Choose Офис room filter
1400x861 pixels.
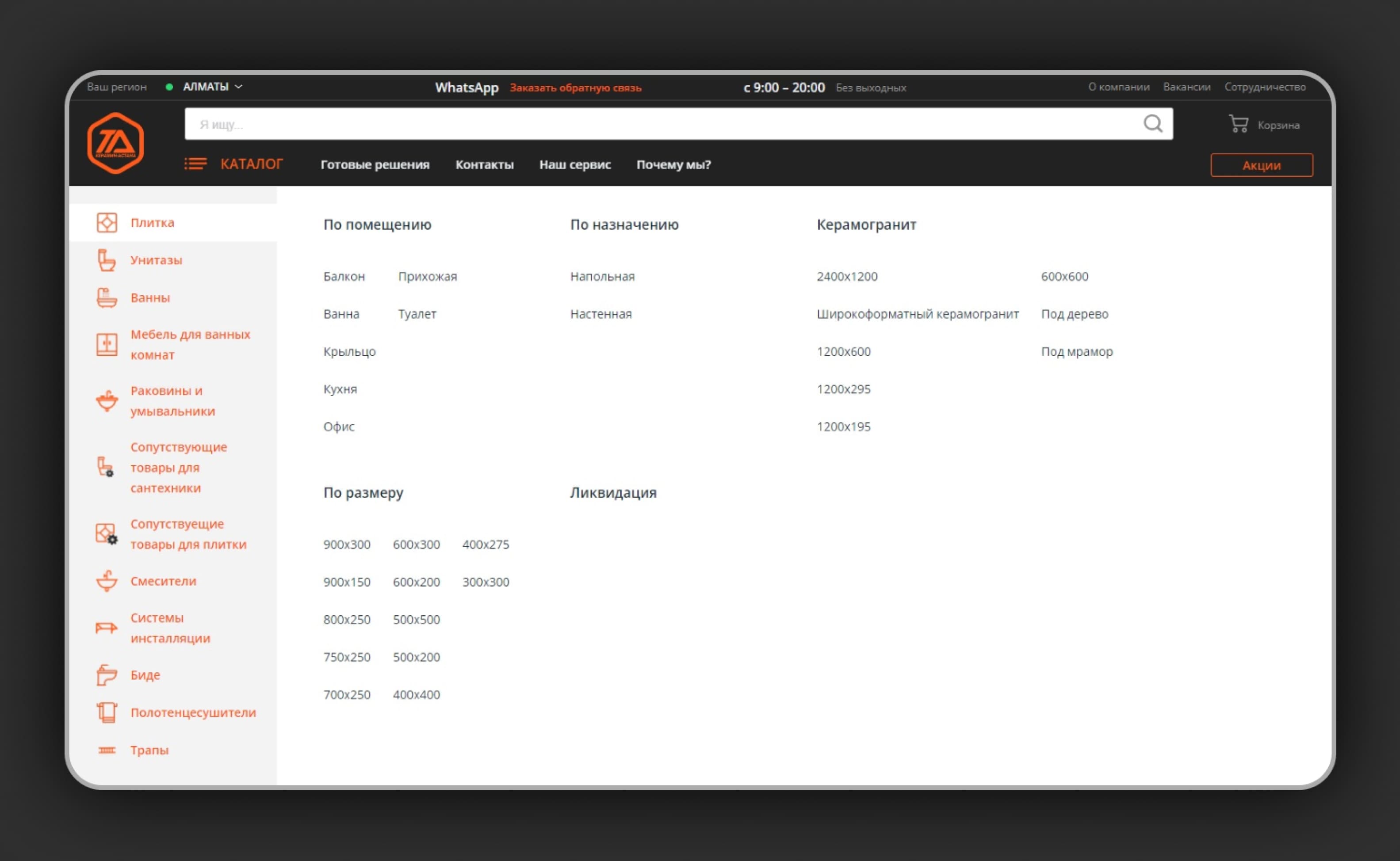pyautogui.click(x=339, y=427)
